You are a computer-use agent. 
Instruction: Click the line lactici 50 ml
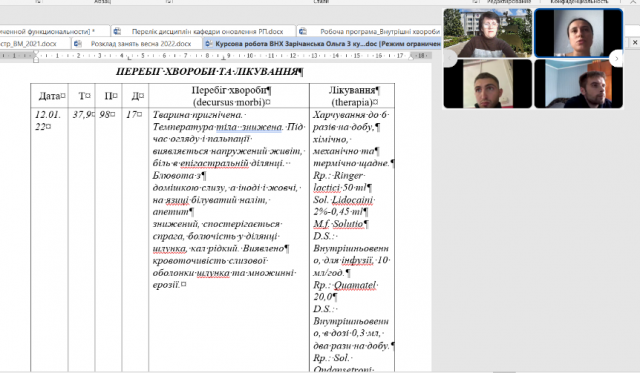[341, 188]
